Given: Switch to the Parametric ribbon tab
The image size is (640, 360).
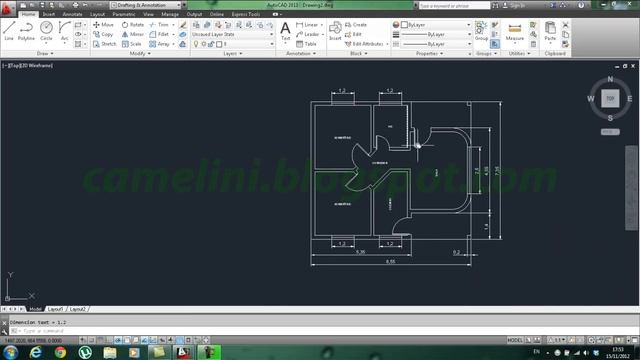Looking at the screenshot, I should pos(124,14).
